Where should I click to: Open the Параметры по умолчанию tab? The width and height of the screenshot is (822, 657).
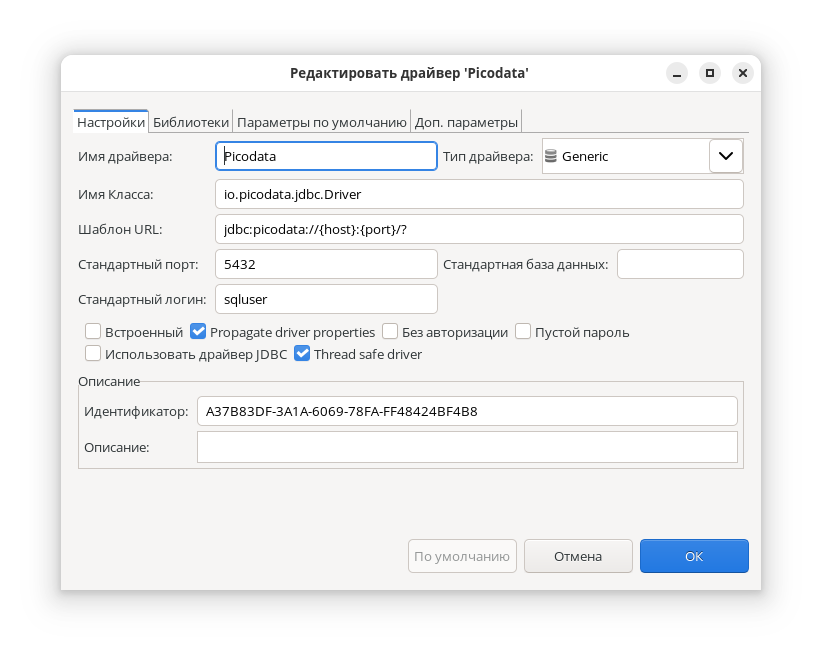pyautogui.click(x=322, y=121)
